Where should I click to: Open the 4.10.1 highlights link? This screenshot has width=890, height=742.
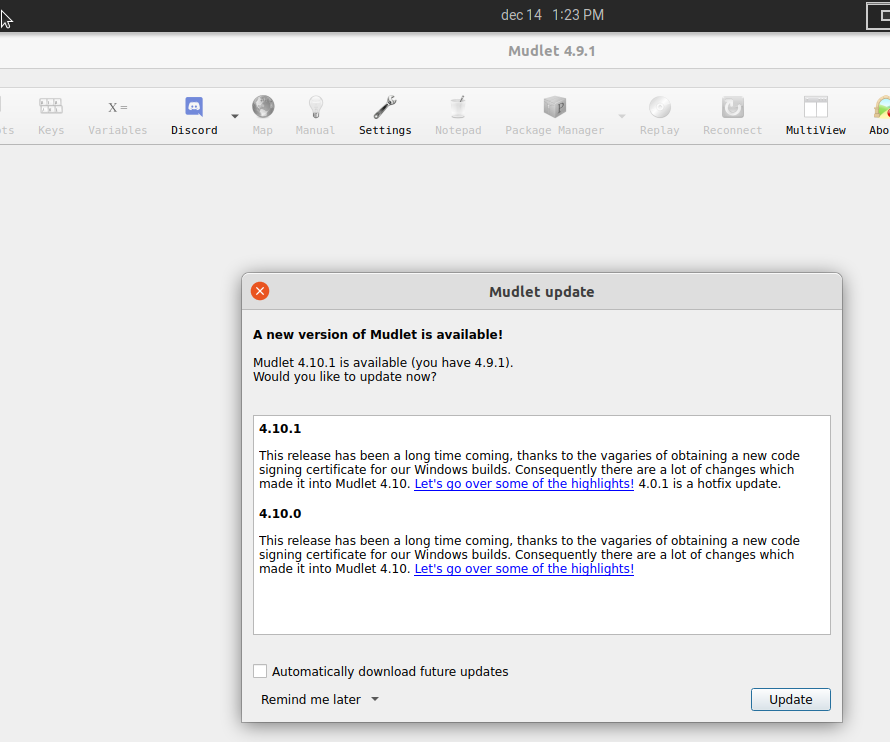[x=523, y=483]
